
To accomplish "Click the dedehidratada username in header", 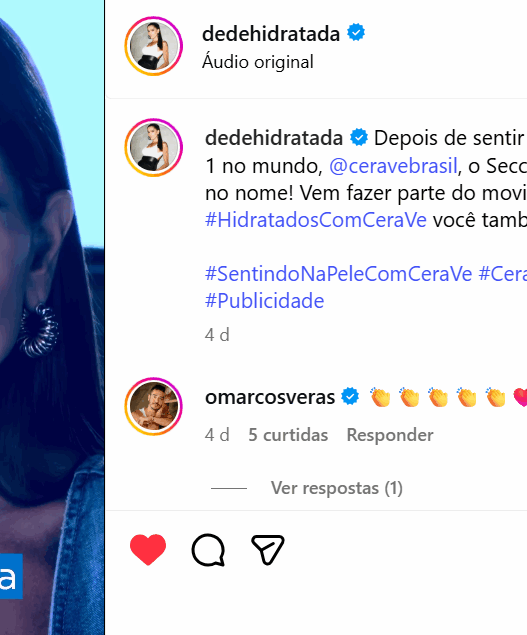I will (x=271, y=34).
